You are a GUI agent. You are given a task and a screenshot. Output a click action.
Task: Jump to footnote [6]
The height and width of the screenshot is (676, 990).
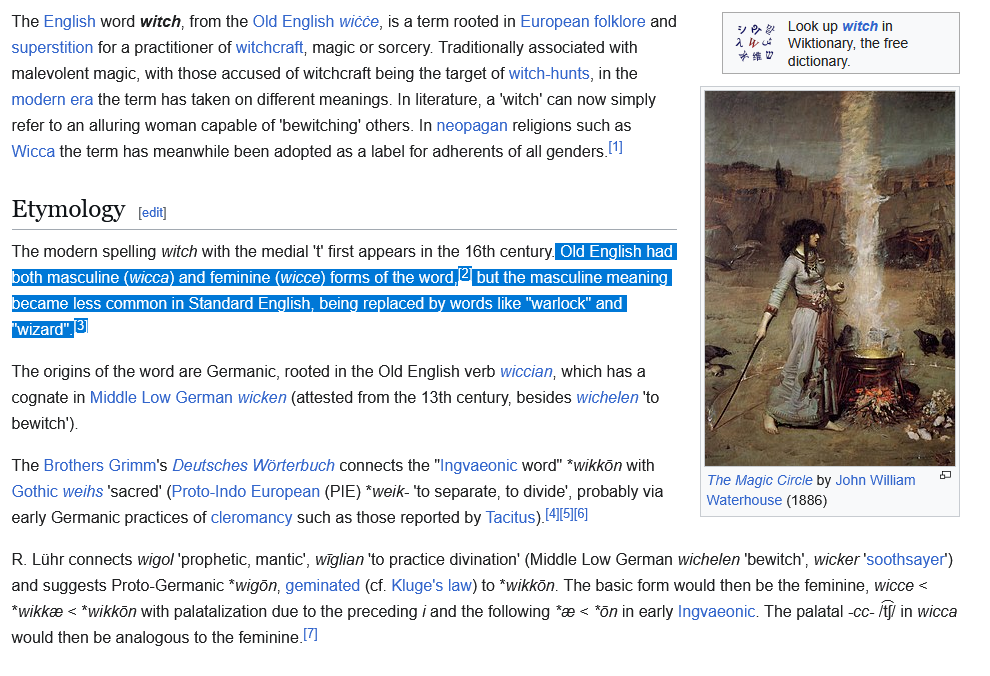click(x=581, y=513)
